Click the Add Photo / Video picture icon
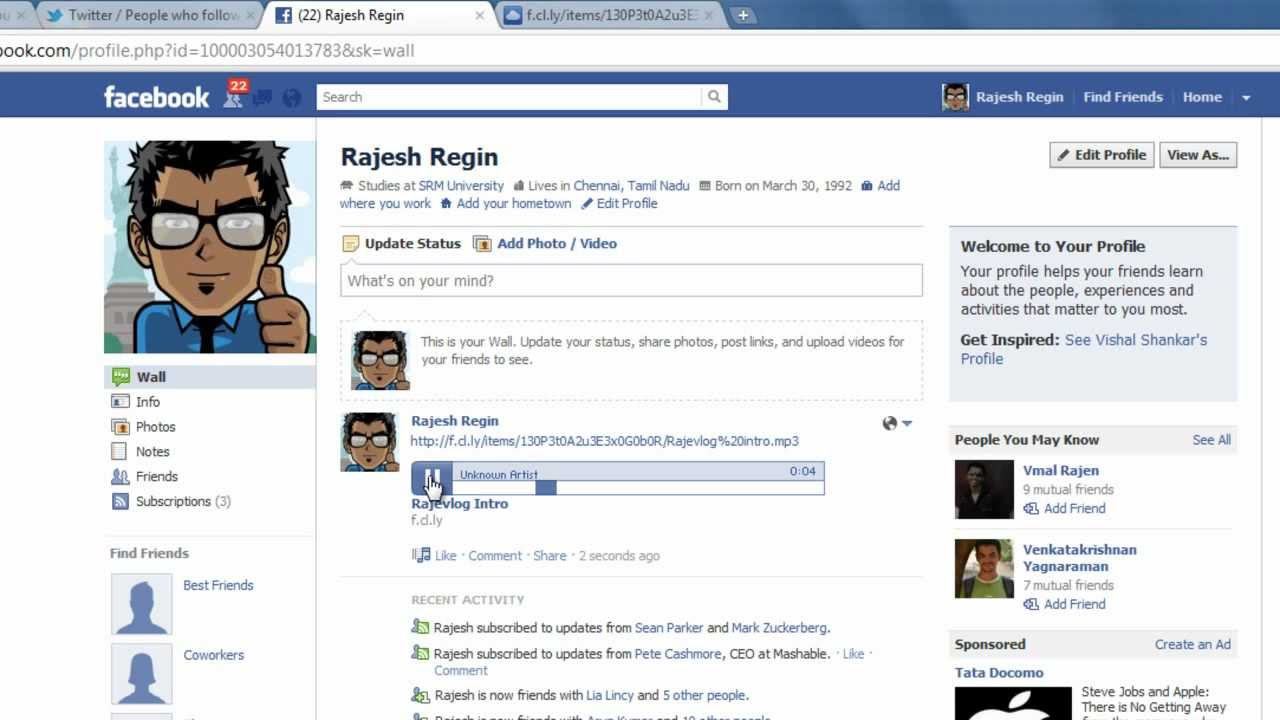Screen dimensions: 1280x720 click(482, 244)
